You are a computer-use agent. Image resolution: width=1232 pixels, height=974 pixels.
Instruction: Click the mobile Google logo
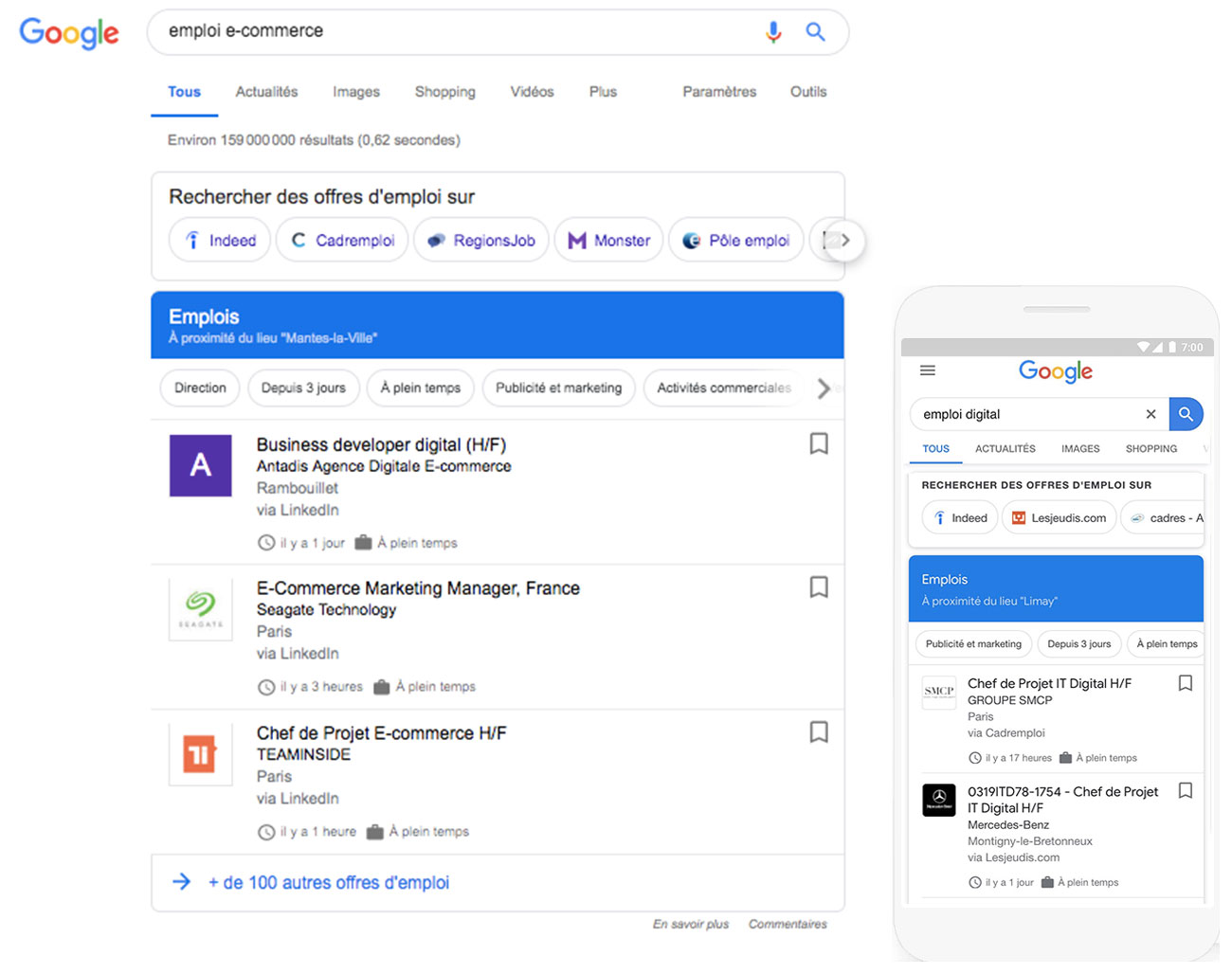[1056, 371]
